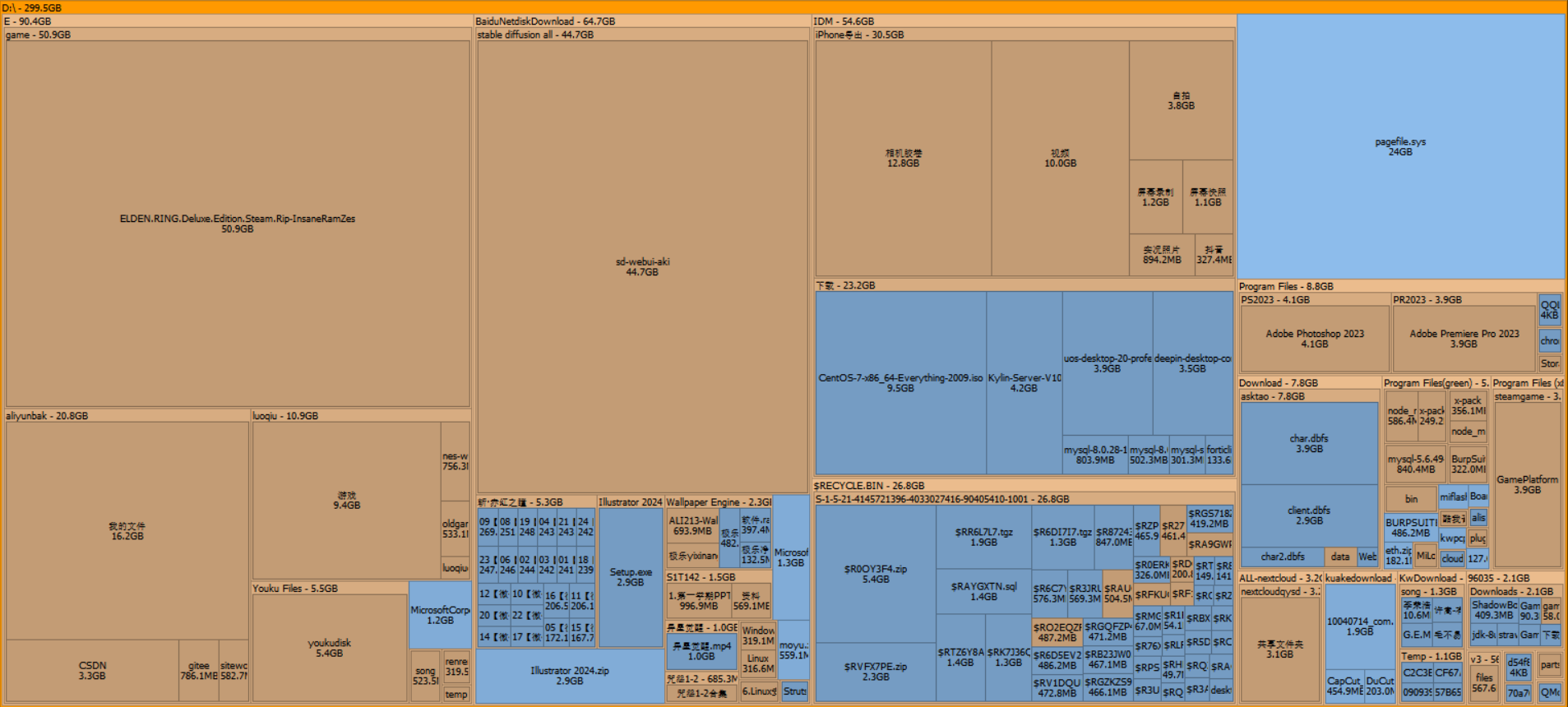
Task: Select the sd-webui-aki 44.7GB block
Action: click(x=642, y=266)
